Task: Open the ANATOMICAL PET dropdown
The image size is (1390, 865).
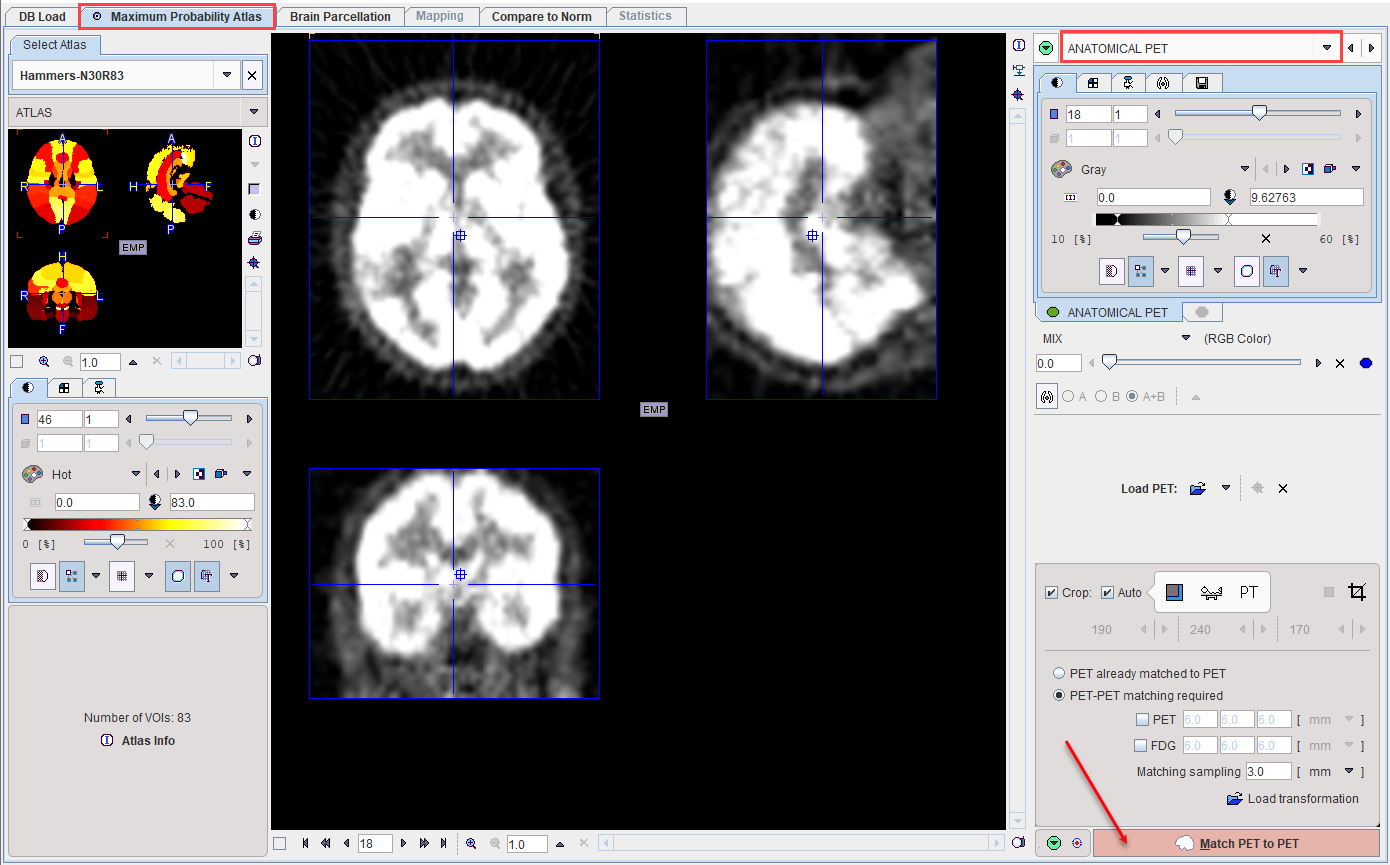Action: click(x=1327, y=48)
